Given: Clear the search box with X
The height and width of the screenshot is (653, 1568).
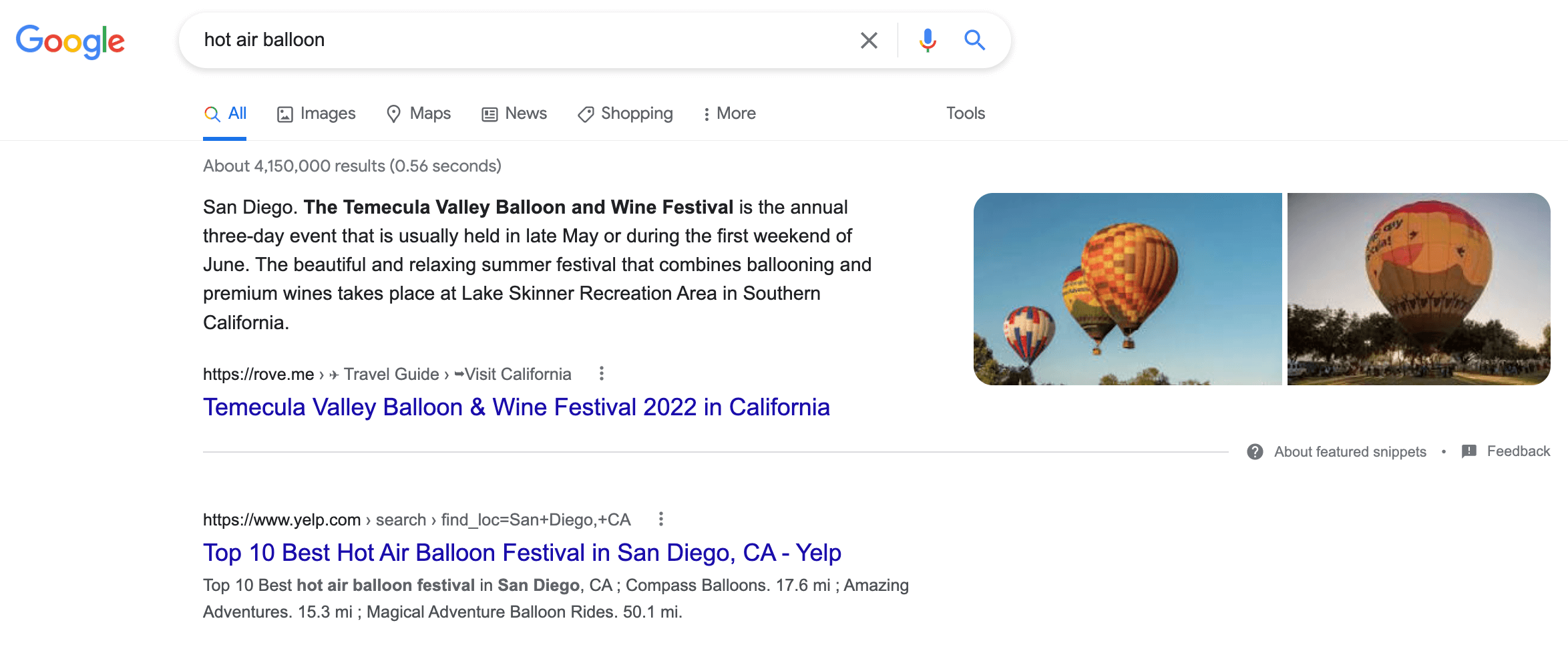Looking at the screenshot, I should [869, 41].
